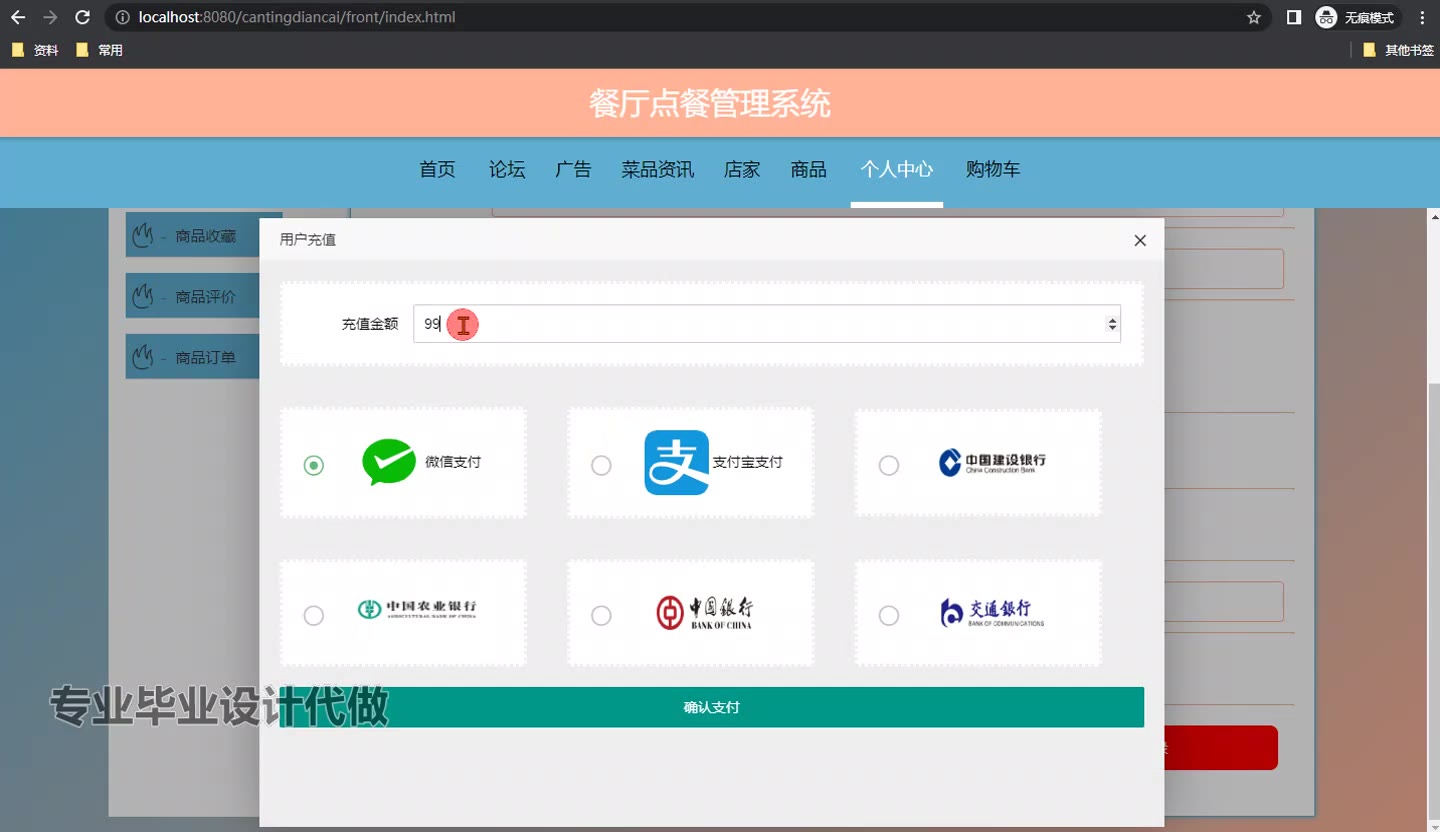Open the 常用 bookmark folder
Image resolution: width=1440 pixels, height=832 pixels.
click(x=99, y=50)
